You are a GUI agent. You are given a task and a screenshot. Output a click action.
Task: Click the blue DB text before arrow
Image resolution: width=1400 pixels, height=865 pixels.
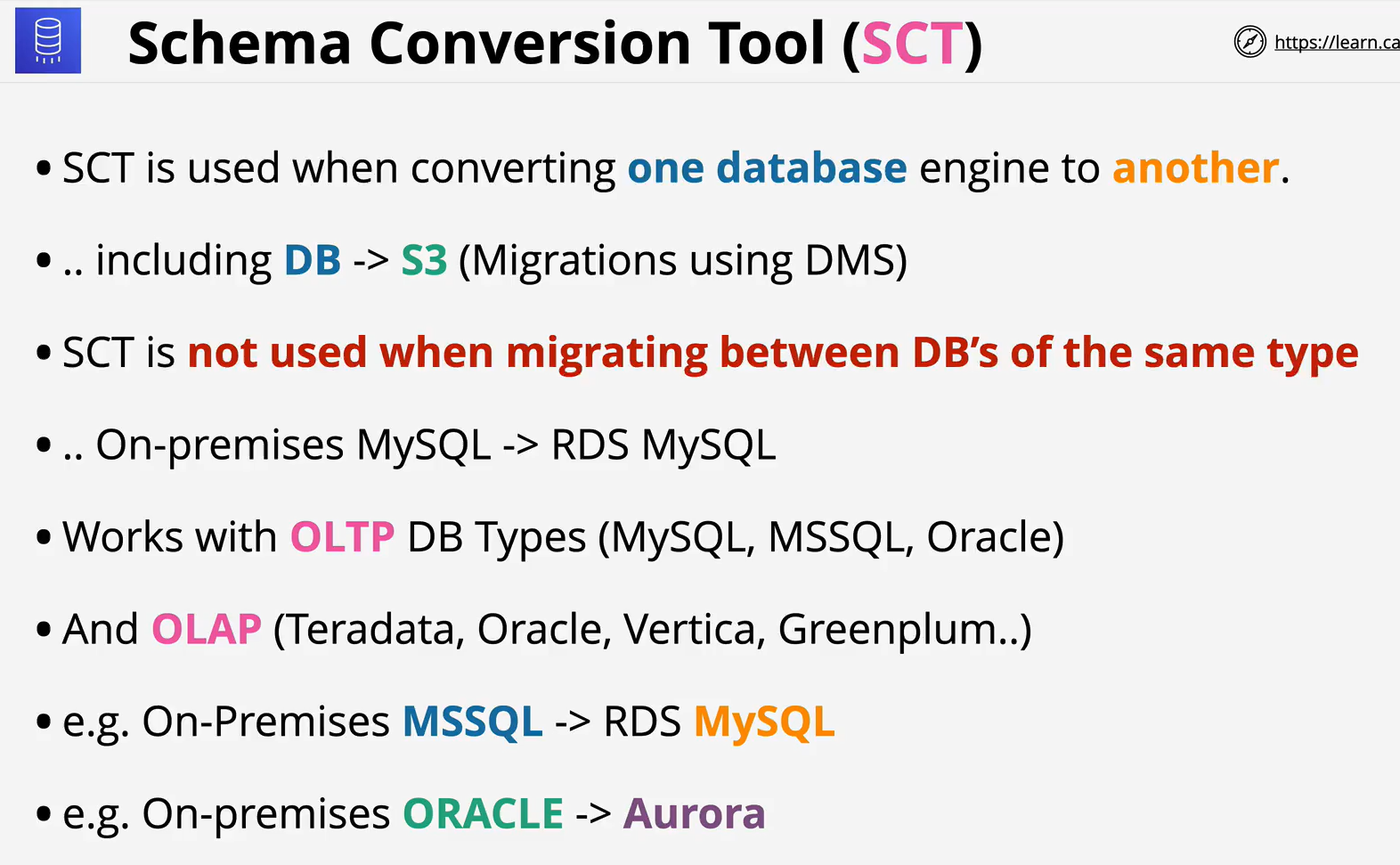click(x=313, y=260)
